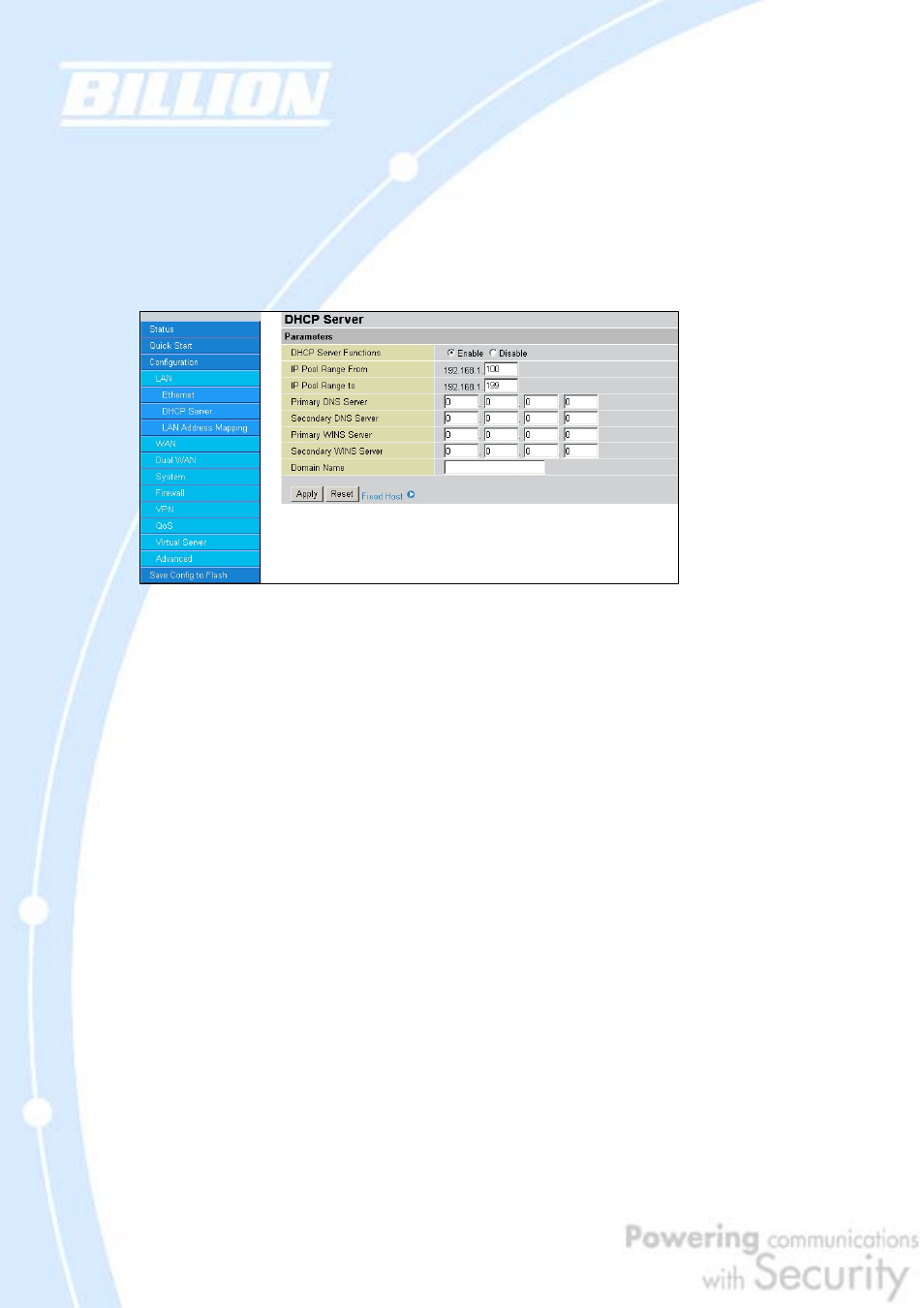The width and height of the screenshot is (924, 1308).
Task: Click the Apply button
Action: click(305, 494)
